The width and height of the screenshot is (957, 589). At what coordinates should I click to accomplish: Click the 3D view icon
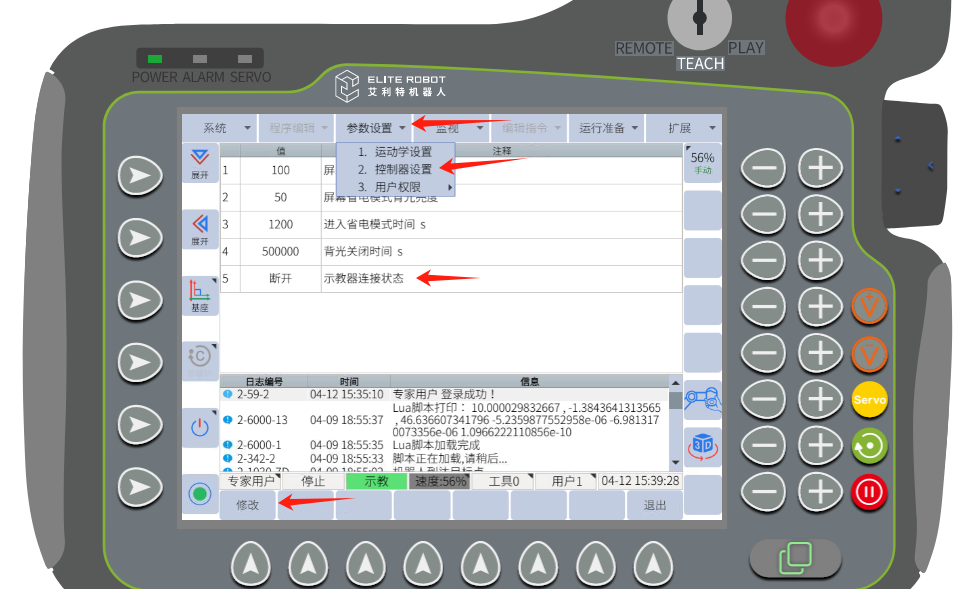702,446
